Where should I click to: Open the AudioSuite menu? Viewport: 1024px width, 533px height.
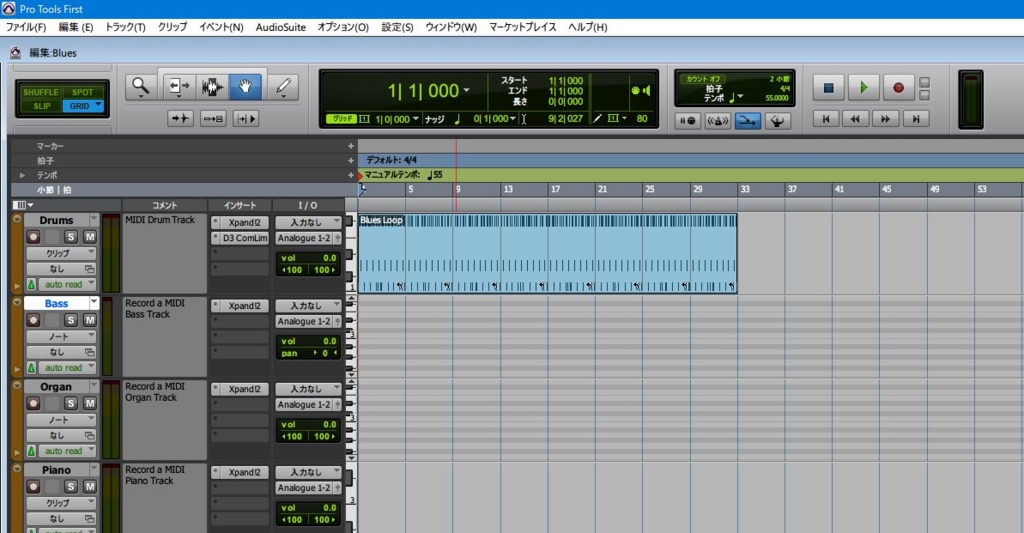pyautogui.click(x=281, y=27)
